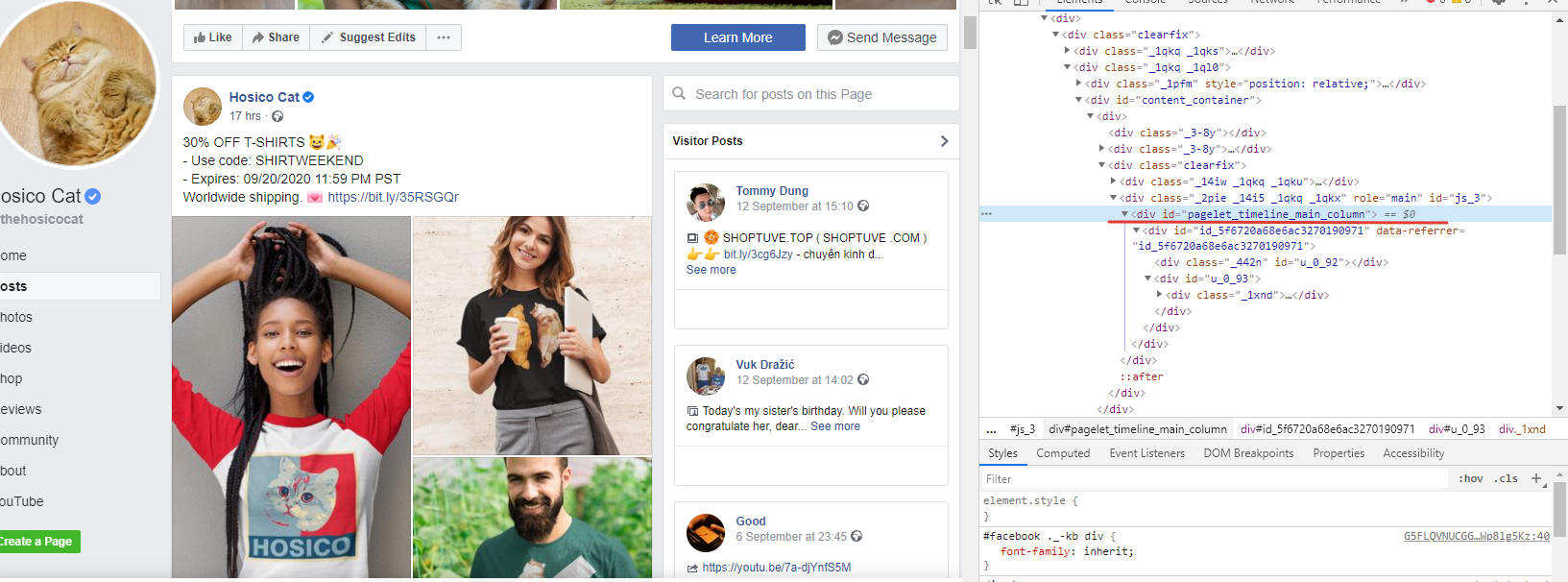This screenshot has height=582, width=1568.
Task: Open YouTube in the page sidebar
Action: [x=22, y=501]
